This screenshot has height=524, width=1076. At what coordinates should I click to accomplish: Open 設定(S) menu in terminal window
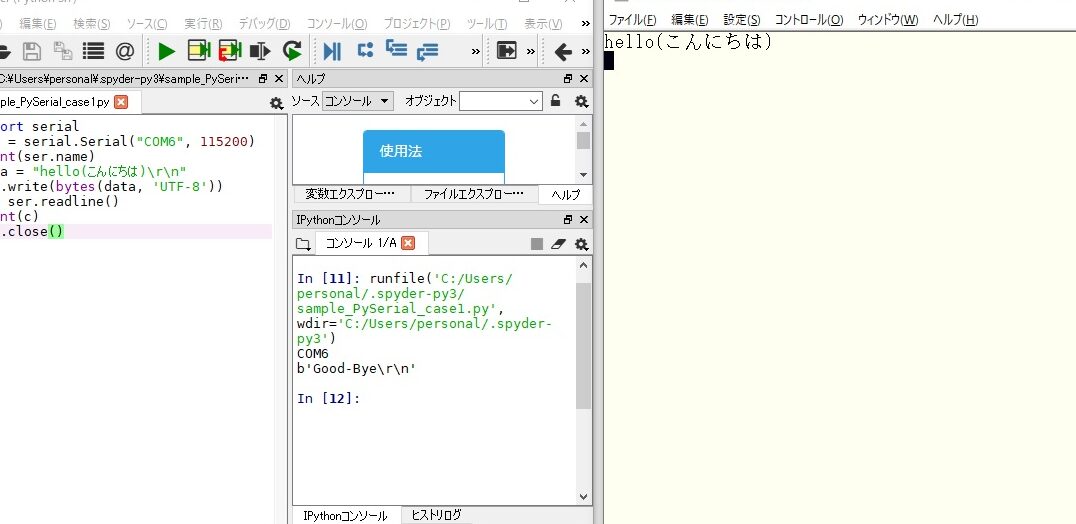click(x=741, y=19)
